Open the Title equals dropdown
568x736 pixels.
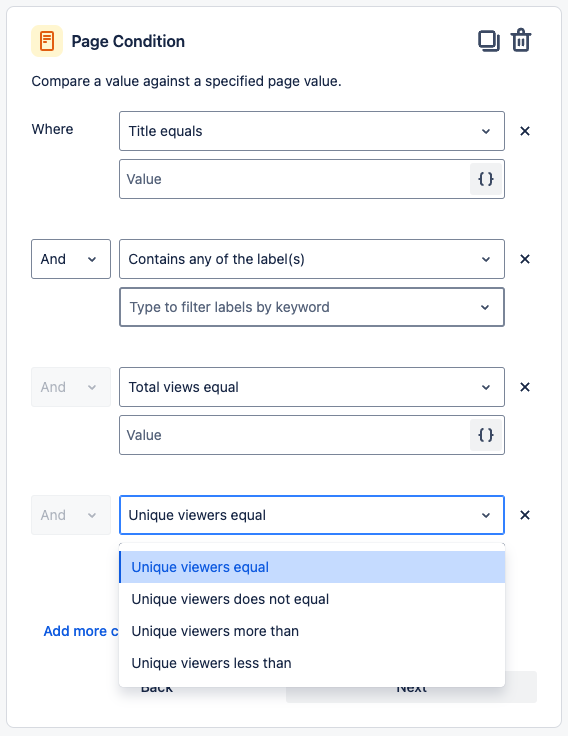pos(312,131)
